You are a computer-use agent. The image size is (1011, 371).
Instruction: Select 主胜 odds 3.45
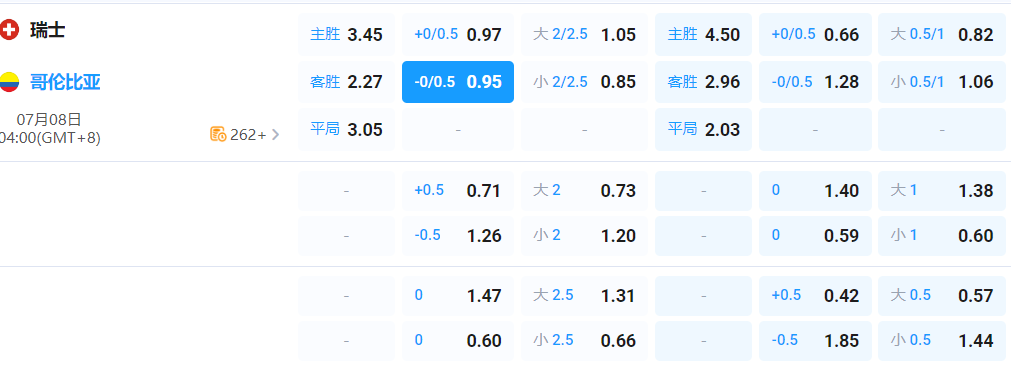346,34
